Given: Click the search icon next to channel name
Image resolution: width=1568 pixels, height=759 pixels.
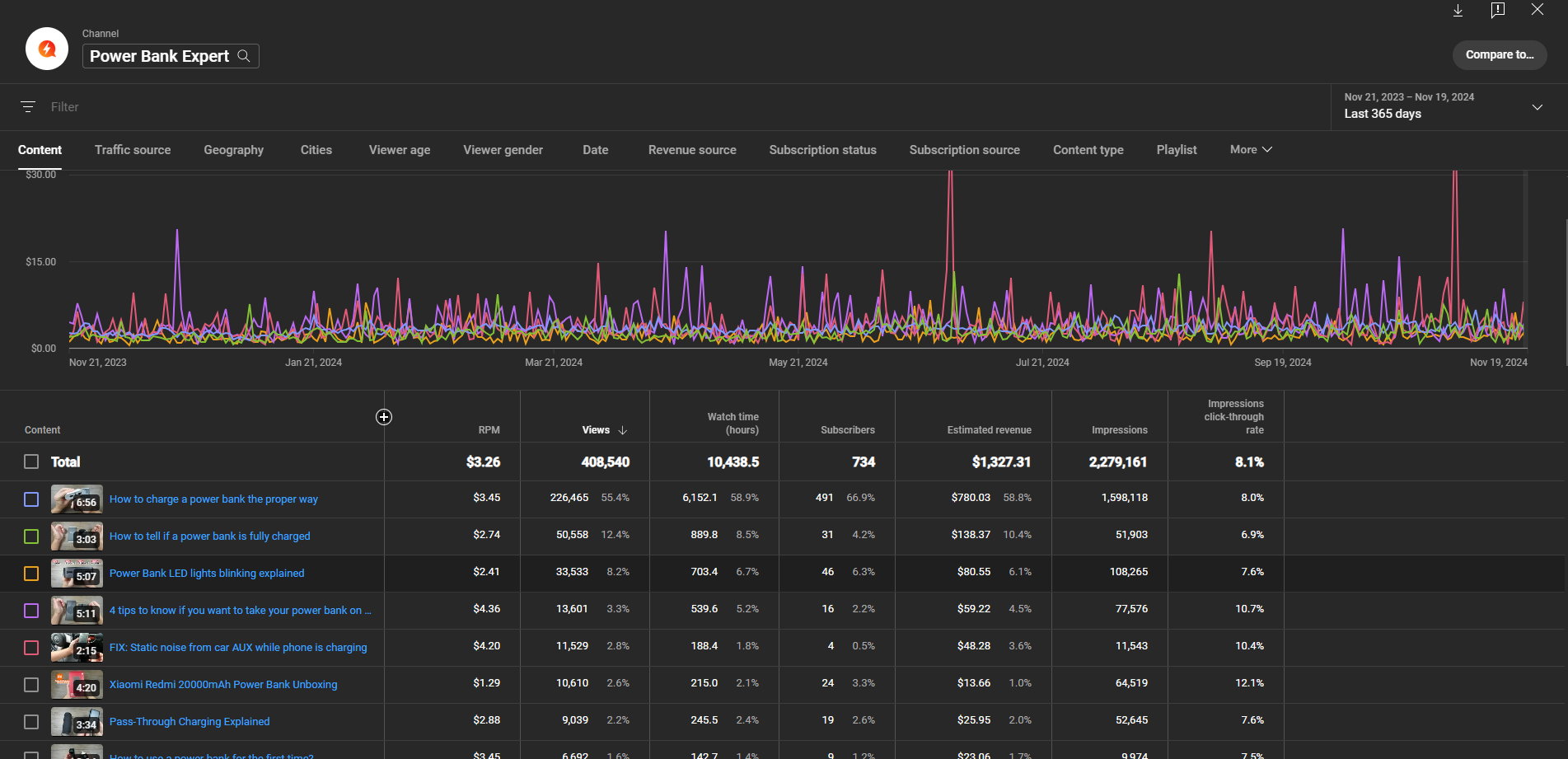Looking at the screenshot, I should pyautogui.click(x=244, y=56).
